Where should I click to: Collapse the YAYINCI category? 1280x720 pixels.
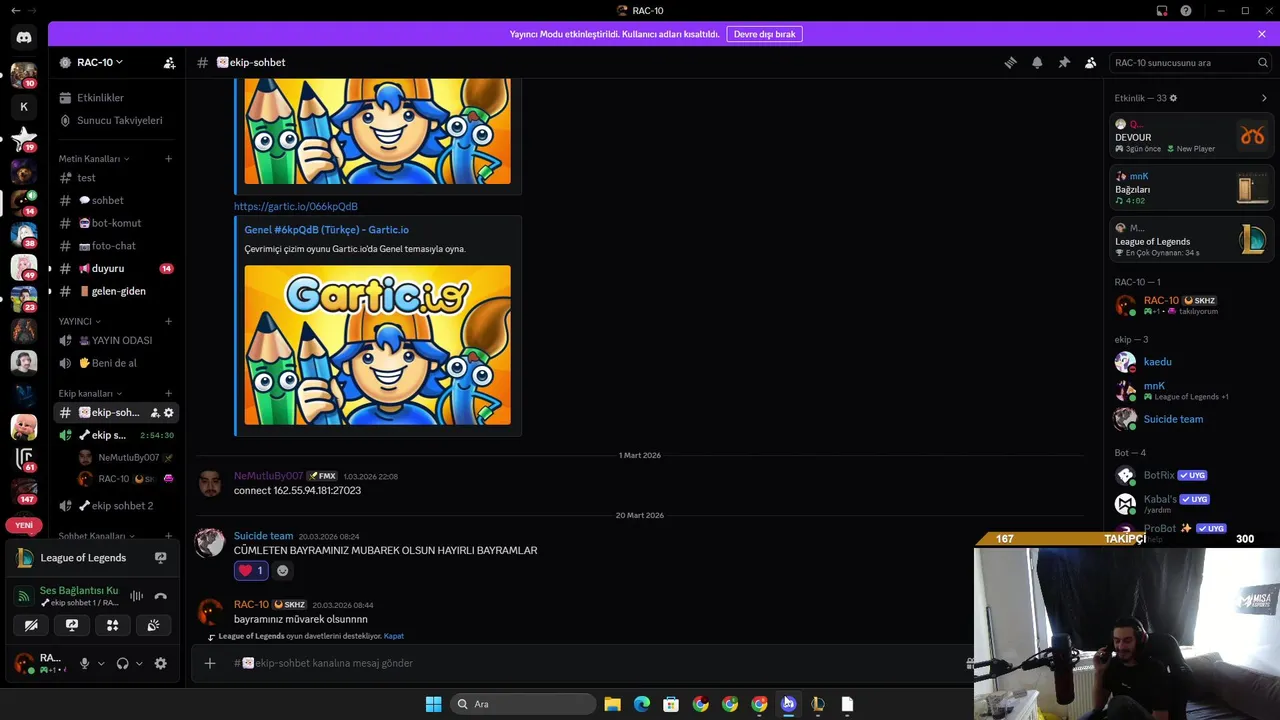tap(80, 321)
